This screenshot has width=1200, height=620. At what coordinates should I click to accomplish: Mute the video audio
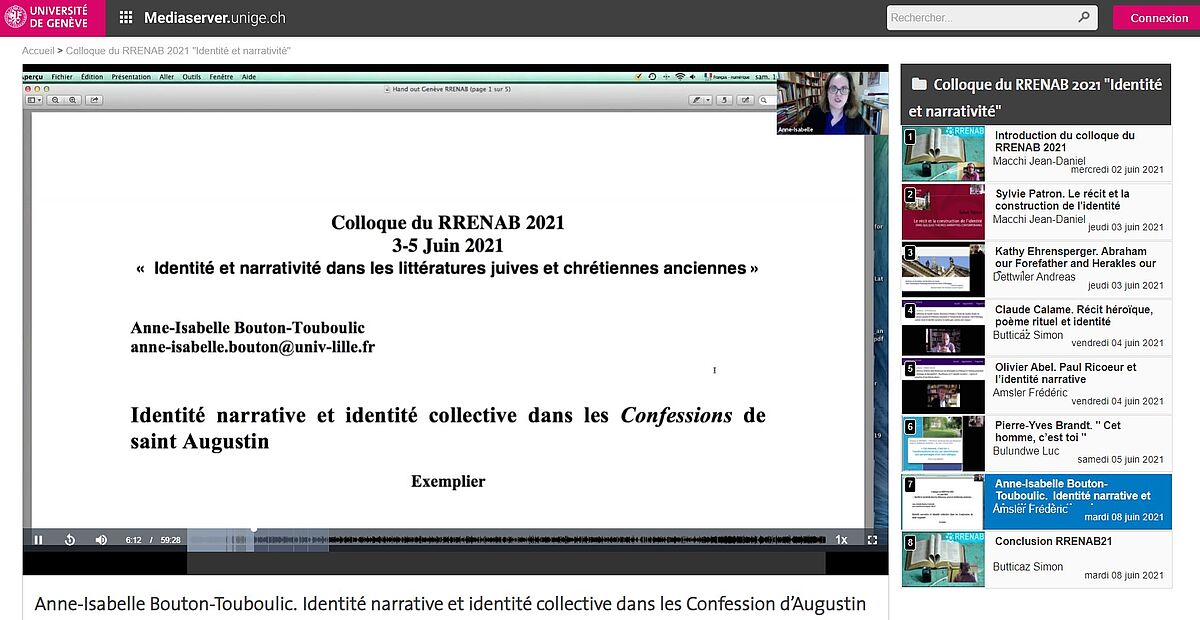100,539
